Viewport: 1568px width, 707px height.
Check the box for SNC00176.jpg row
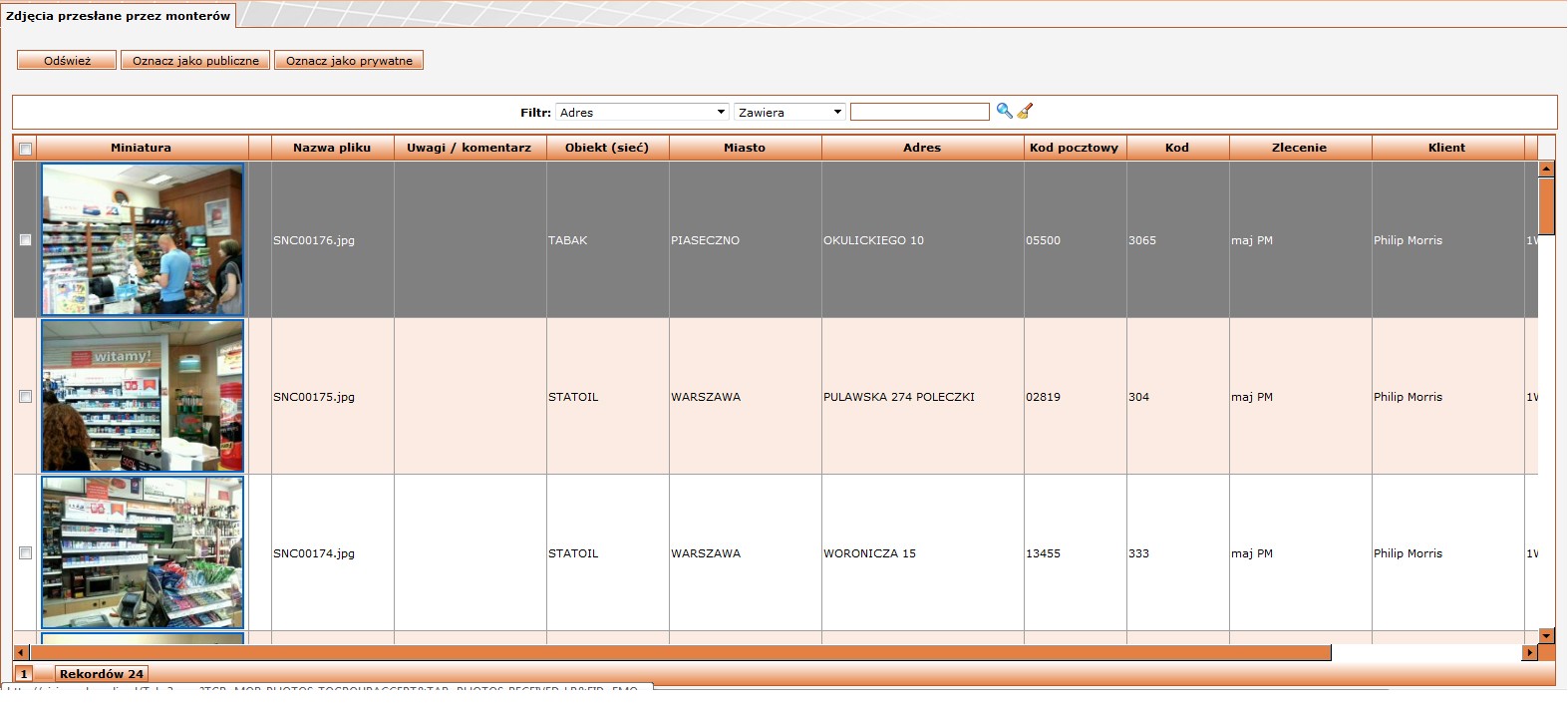pos(25,240)
